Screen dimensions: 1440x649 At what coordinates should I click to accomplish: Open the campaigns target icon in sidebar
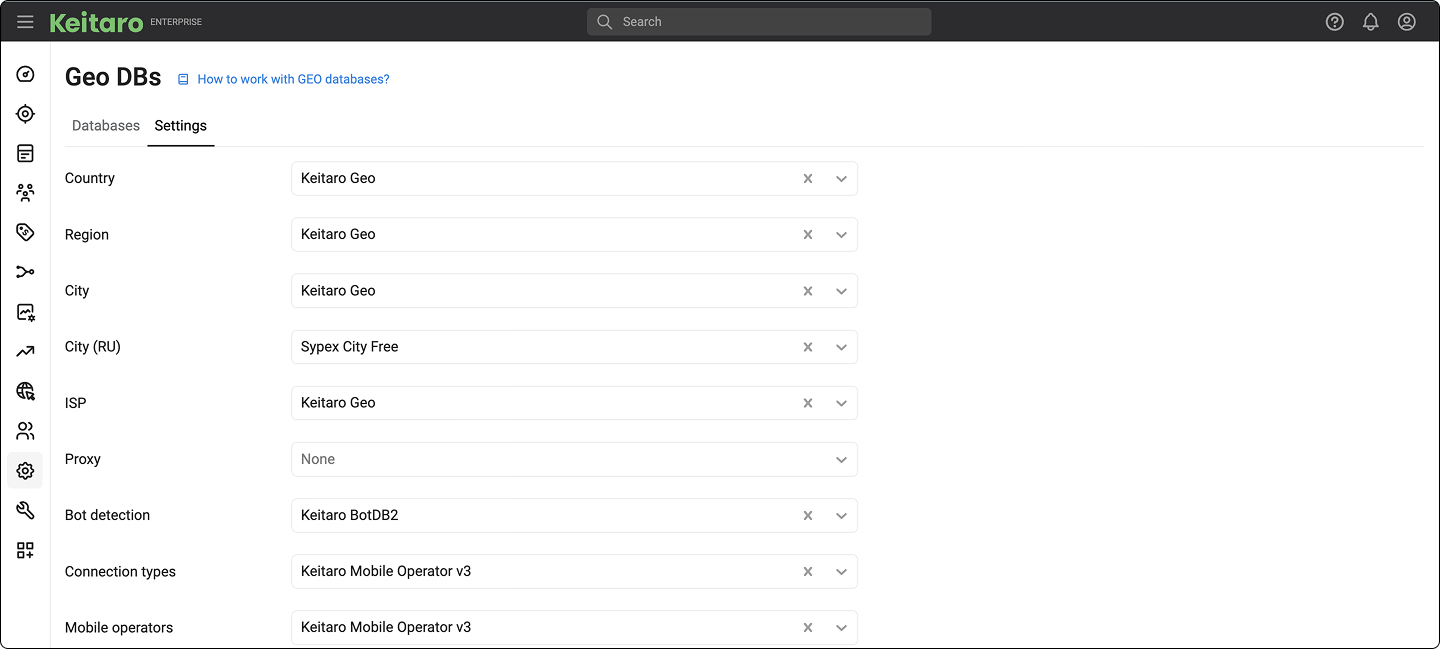(26, 114)
